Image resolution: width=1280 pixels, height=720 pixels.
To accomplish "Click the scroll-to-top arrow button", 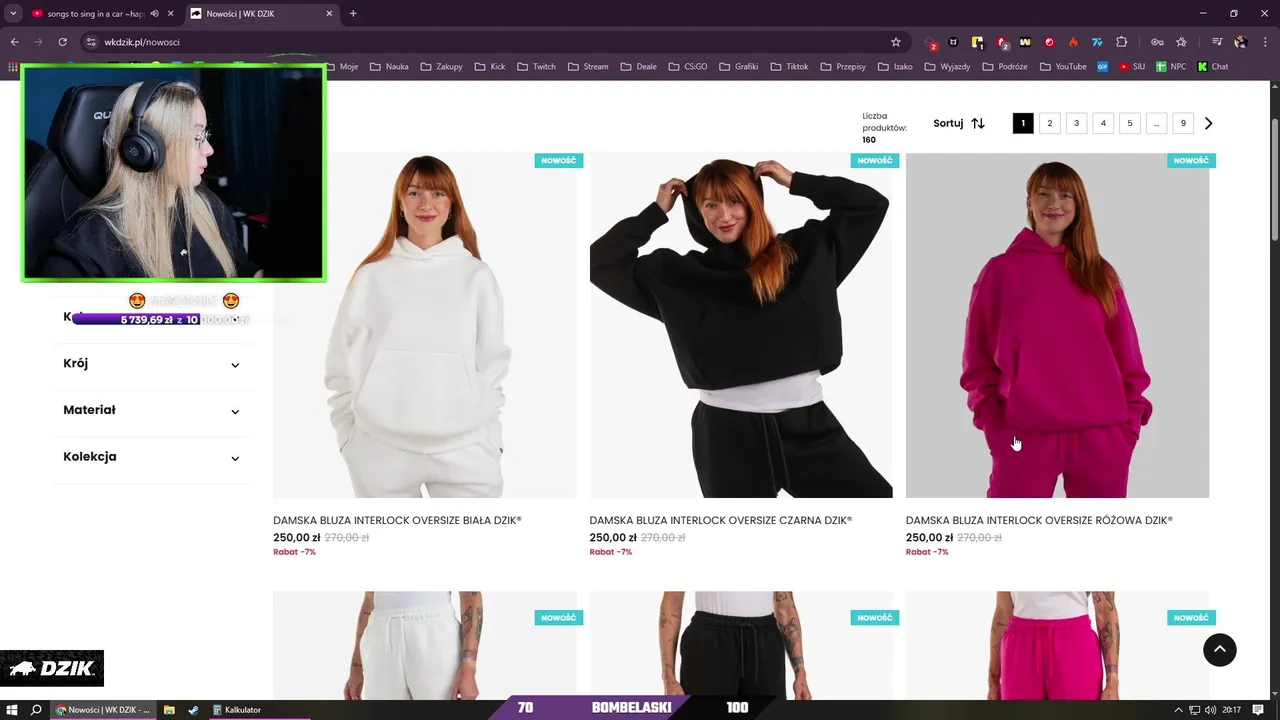I will 1219,649.
